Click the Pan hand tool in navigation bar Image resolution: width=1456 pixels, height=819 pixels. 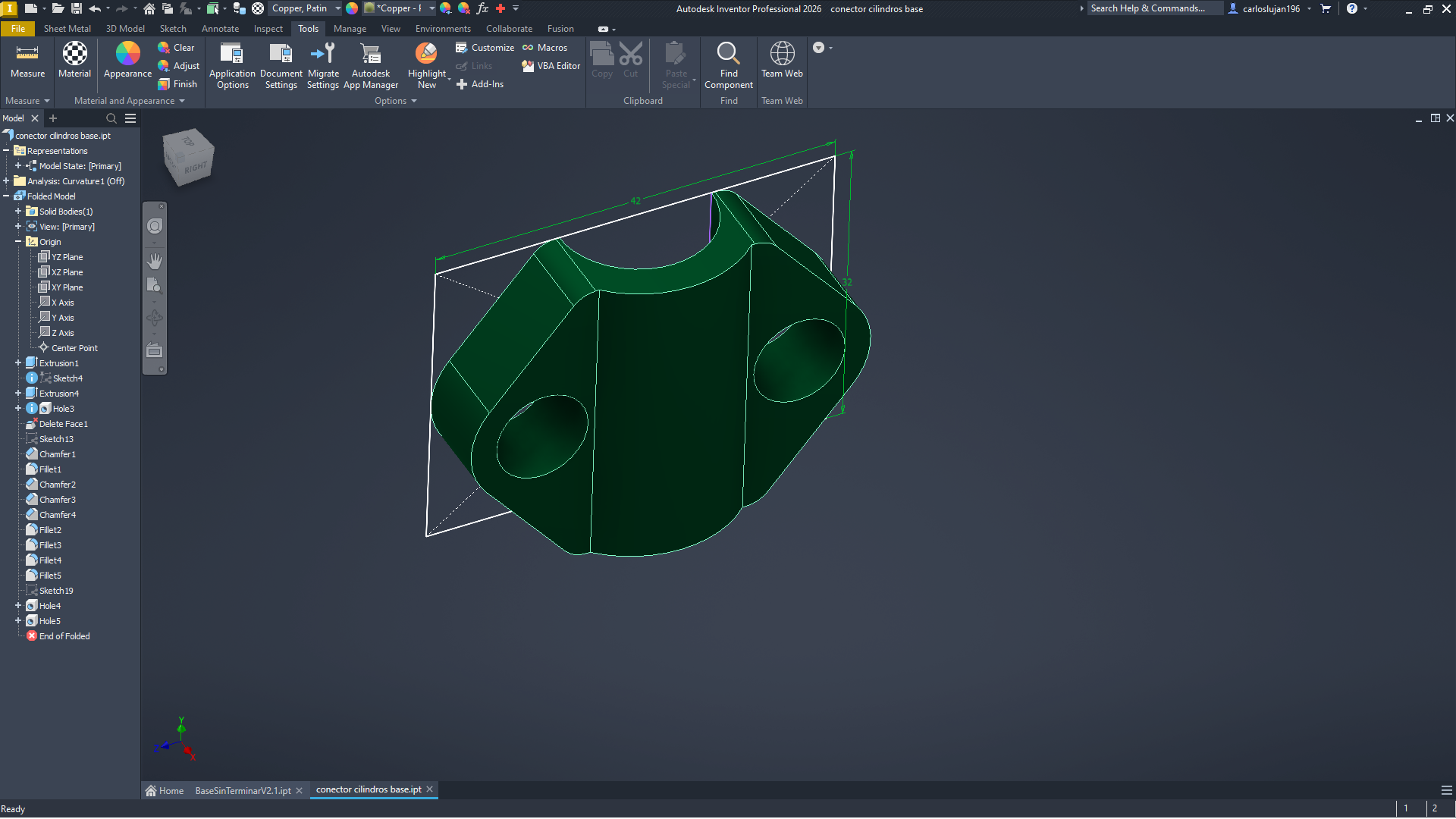point(155,261)
